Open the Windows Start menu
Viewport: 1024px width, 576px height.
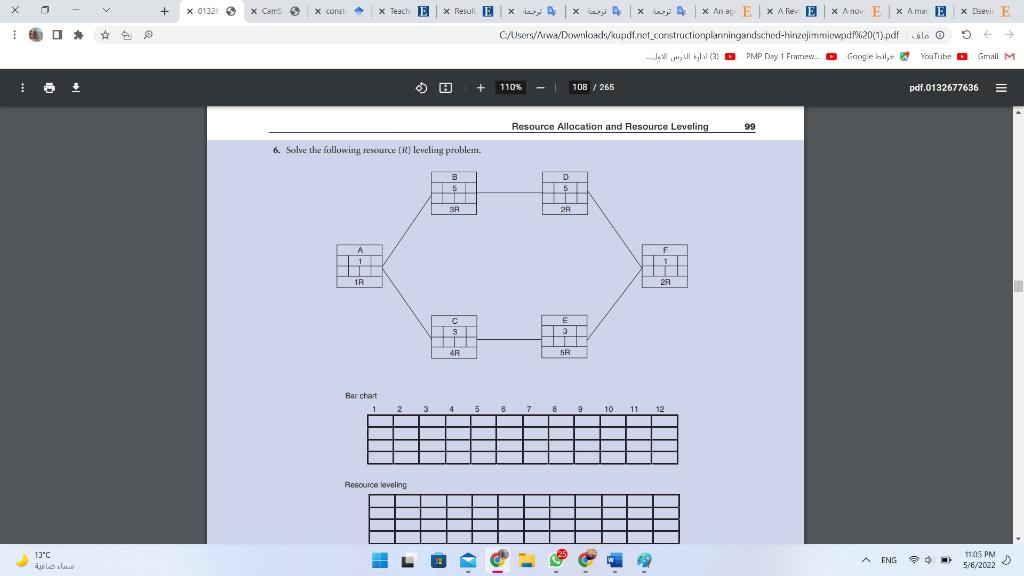(x=379, y=560)
